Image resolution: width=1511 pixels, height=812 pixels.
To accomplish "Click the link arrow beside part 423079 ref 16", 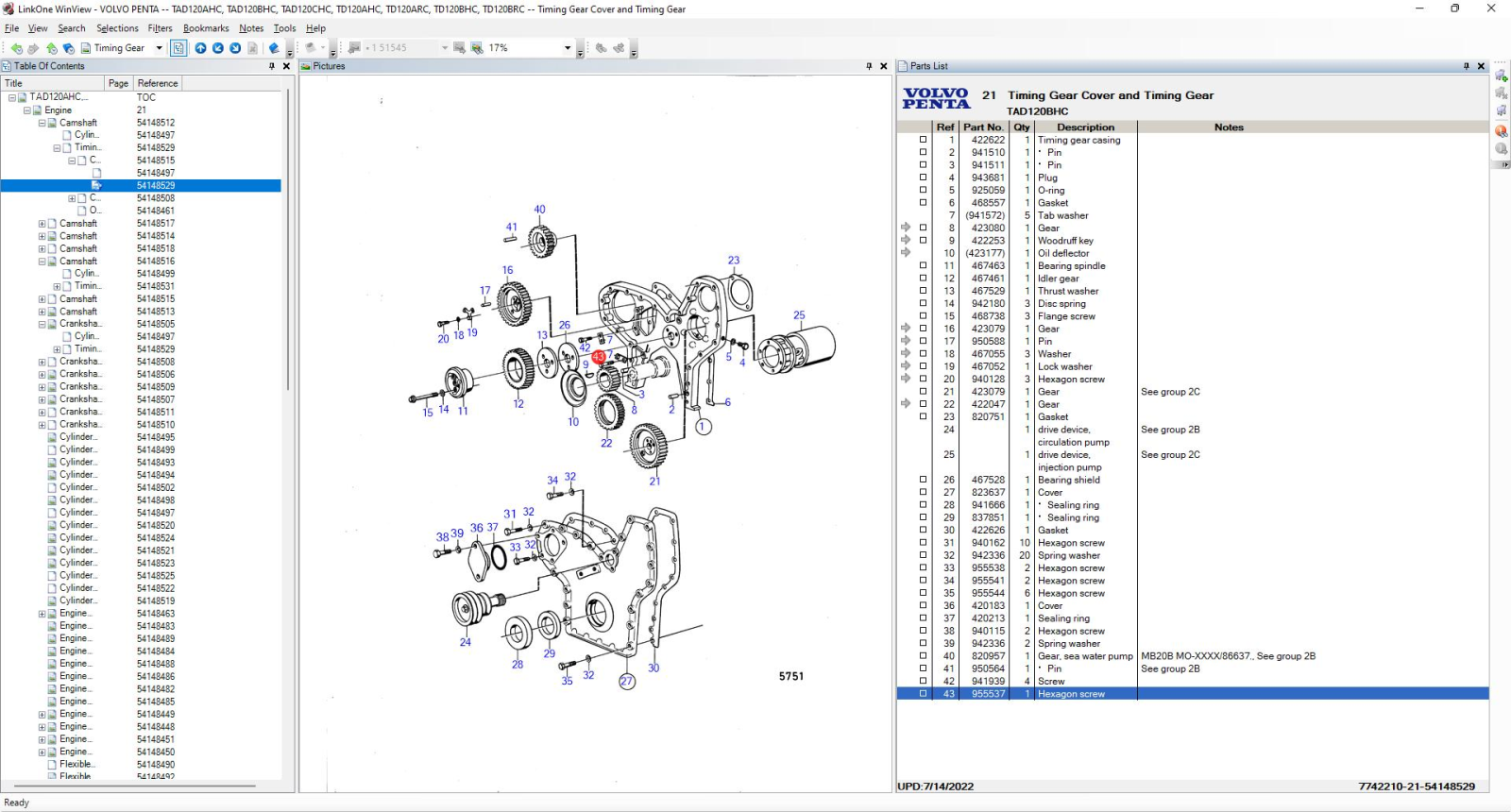I will tap(906, 329).
